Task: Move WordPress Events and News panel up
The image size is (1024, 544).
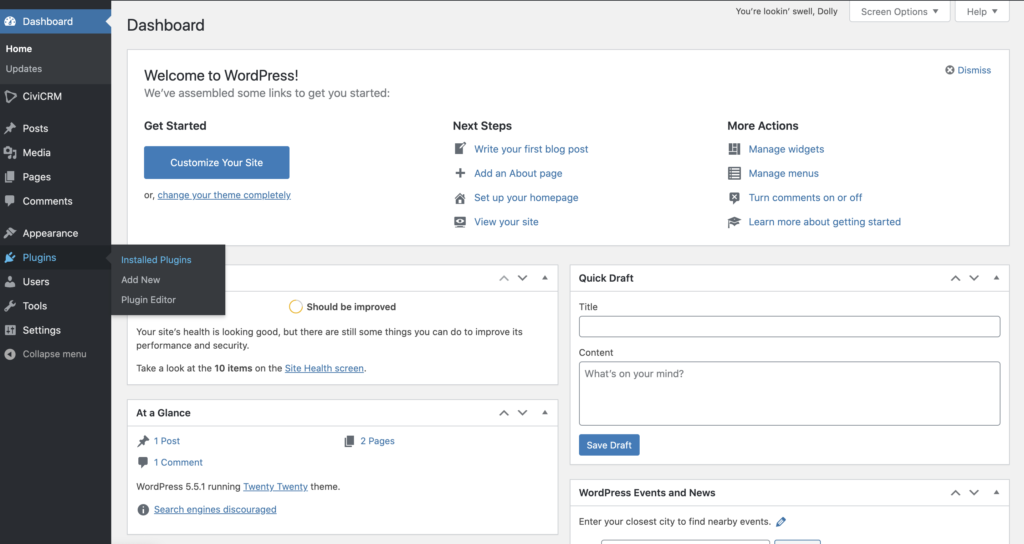Action: point(955,492)
